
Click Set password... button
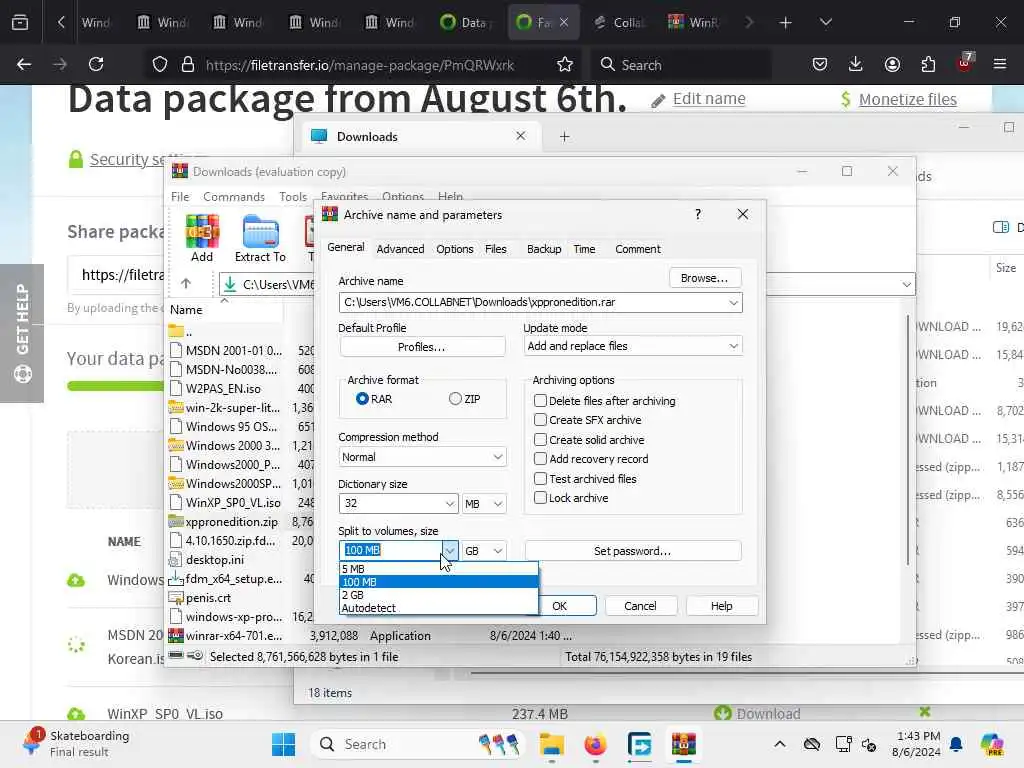633,551
